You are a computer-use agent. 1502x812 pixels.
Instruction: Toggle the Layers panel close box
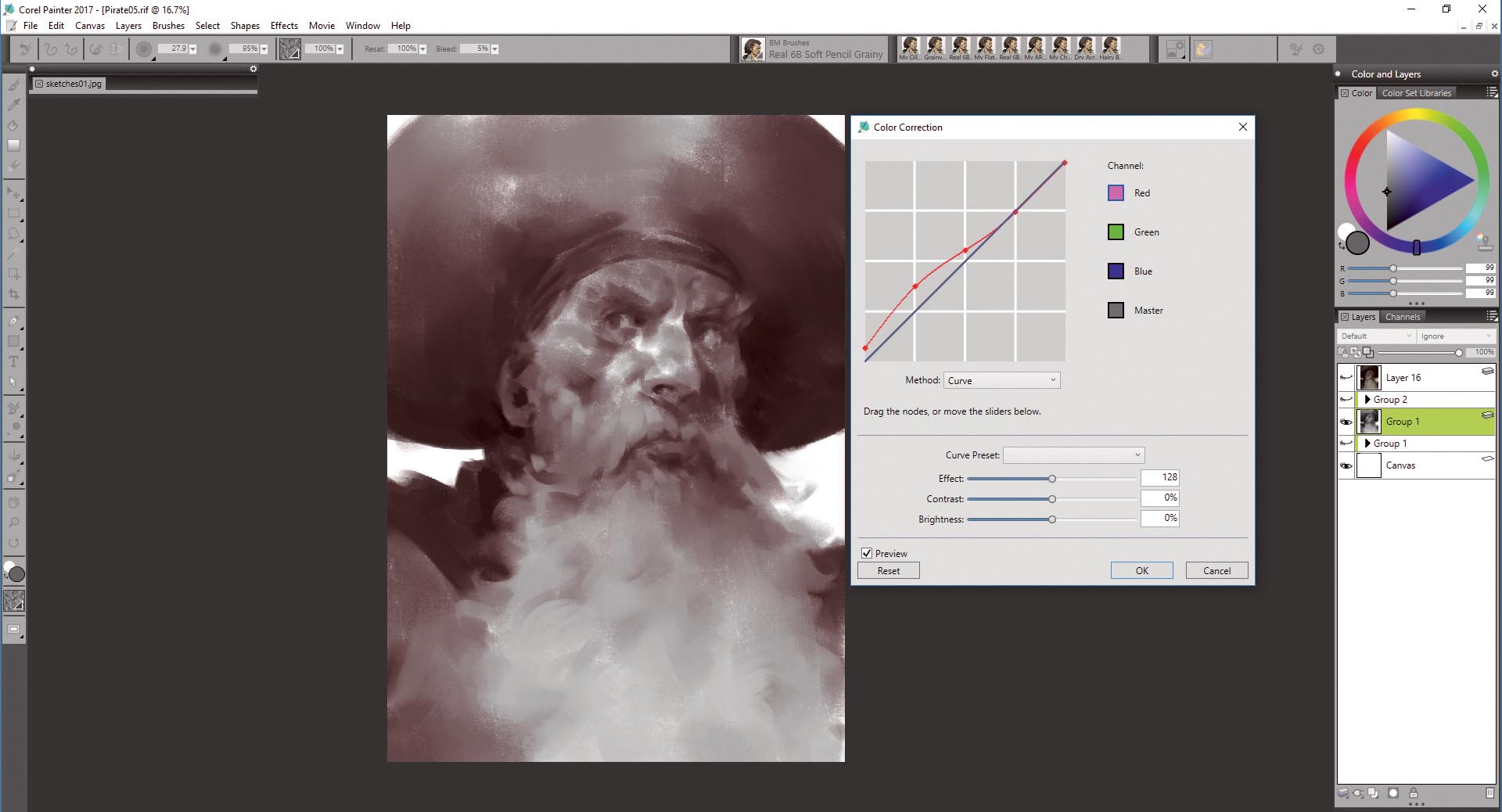point(1345,317)
